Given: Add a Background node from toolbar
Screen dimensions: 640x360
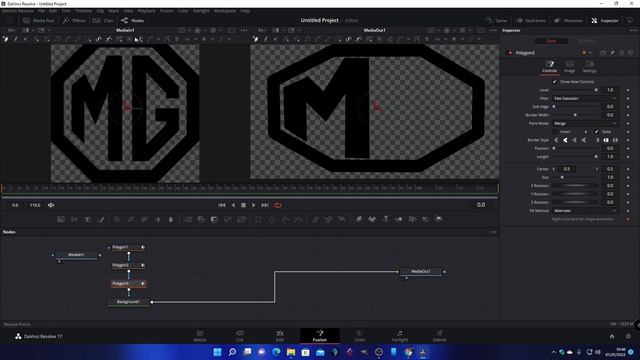Looking at the screenshot, I should 61,219.
